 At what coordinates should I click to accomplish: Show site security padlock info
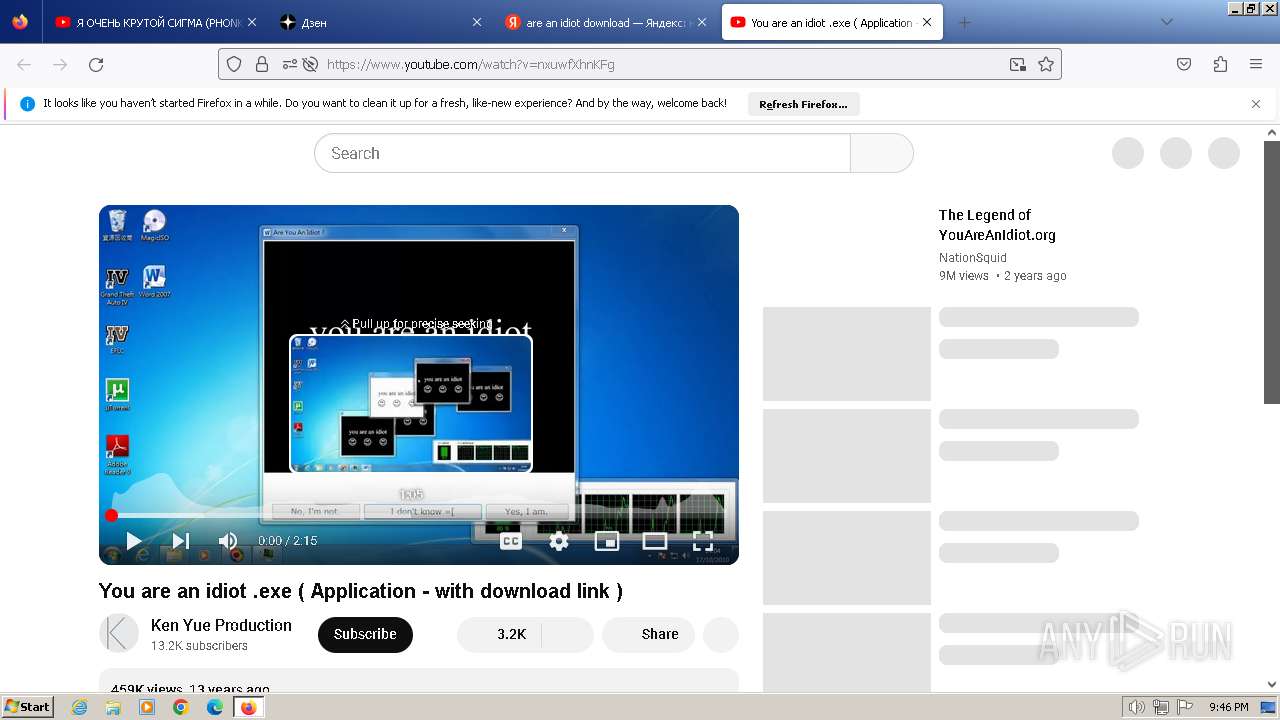tap(262, 64)
